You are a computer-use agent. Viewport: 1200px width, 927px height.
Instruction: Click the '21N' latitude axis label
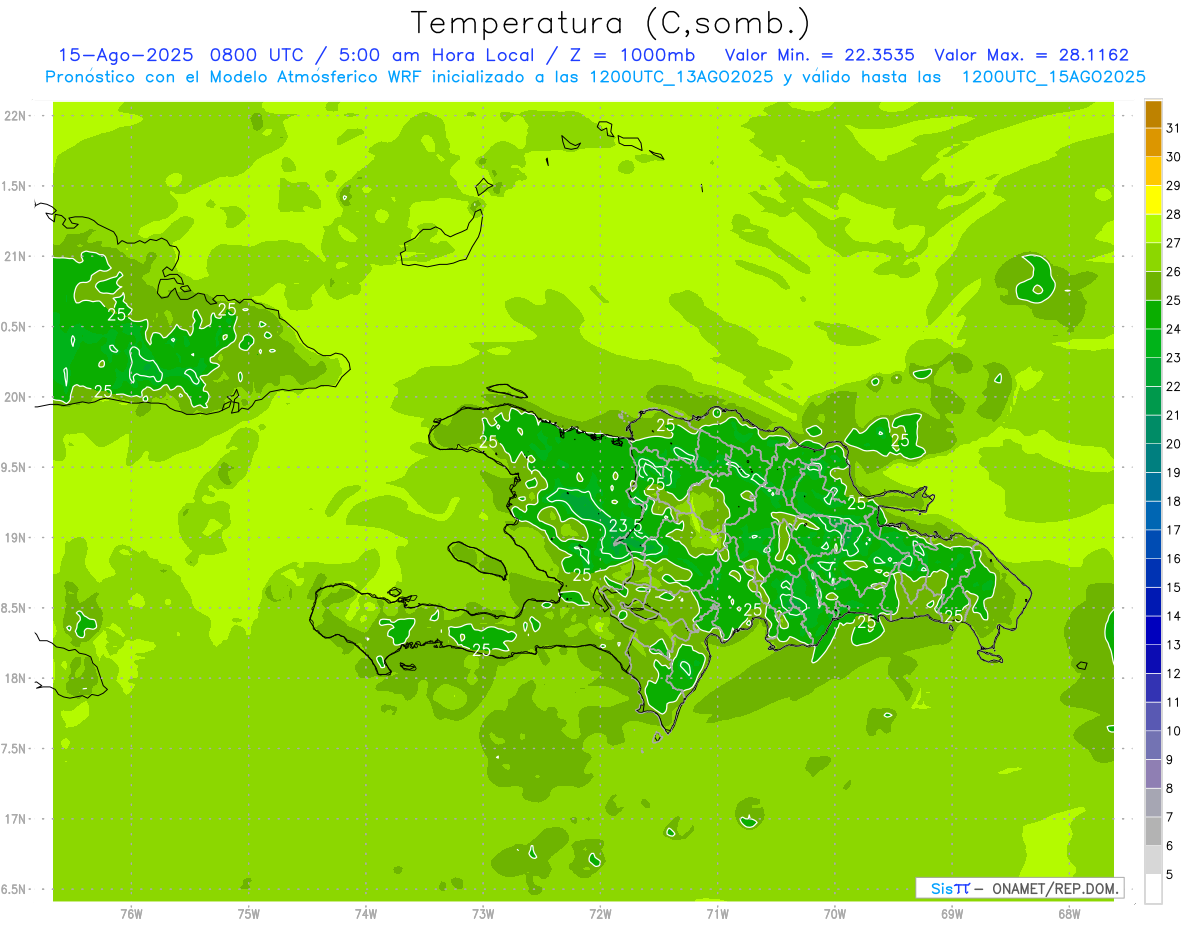tap(16, 256)
